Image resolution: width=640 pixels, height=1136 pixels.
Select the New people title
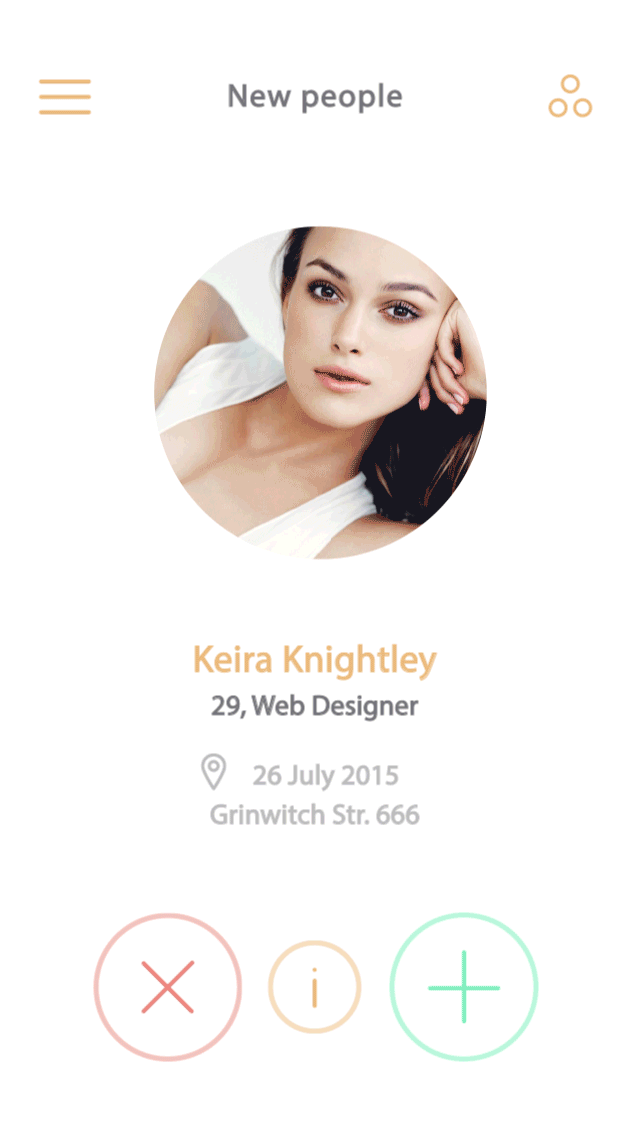coord(315,96)
